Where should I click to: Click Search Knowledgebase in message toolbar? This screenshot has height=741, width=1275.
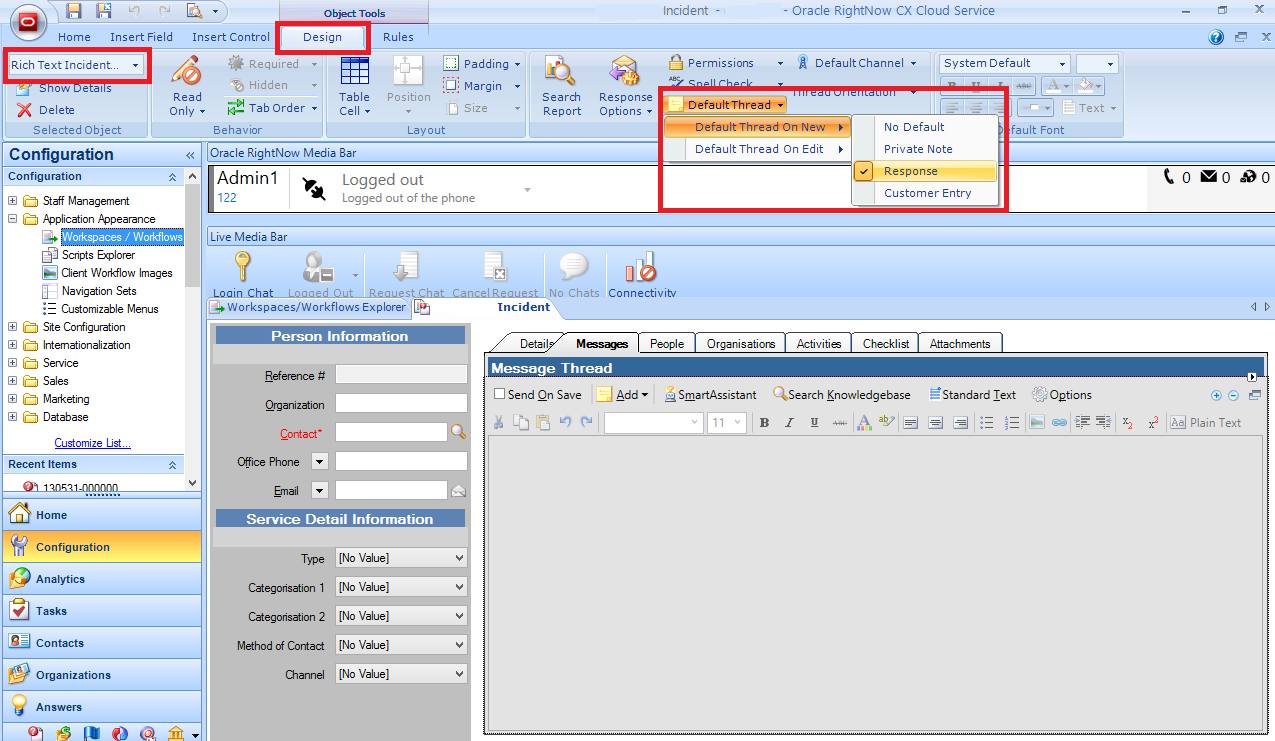[x=841, y=395]
